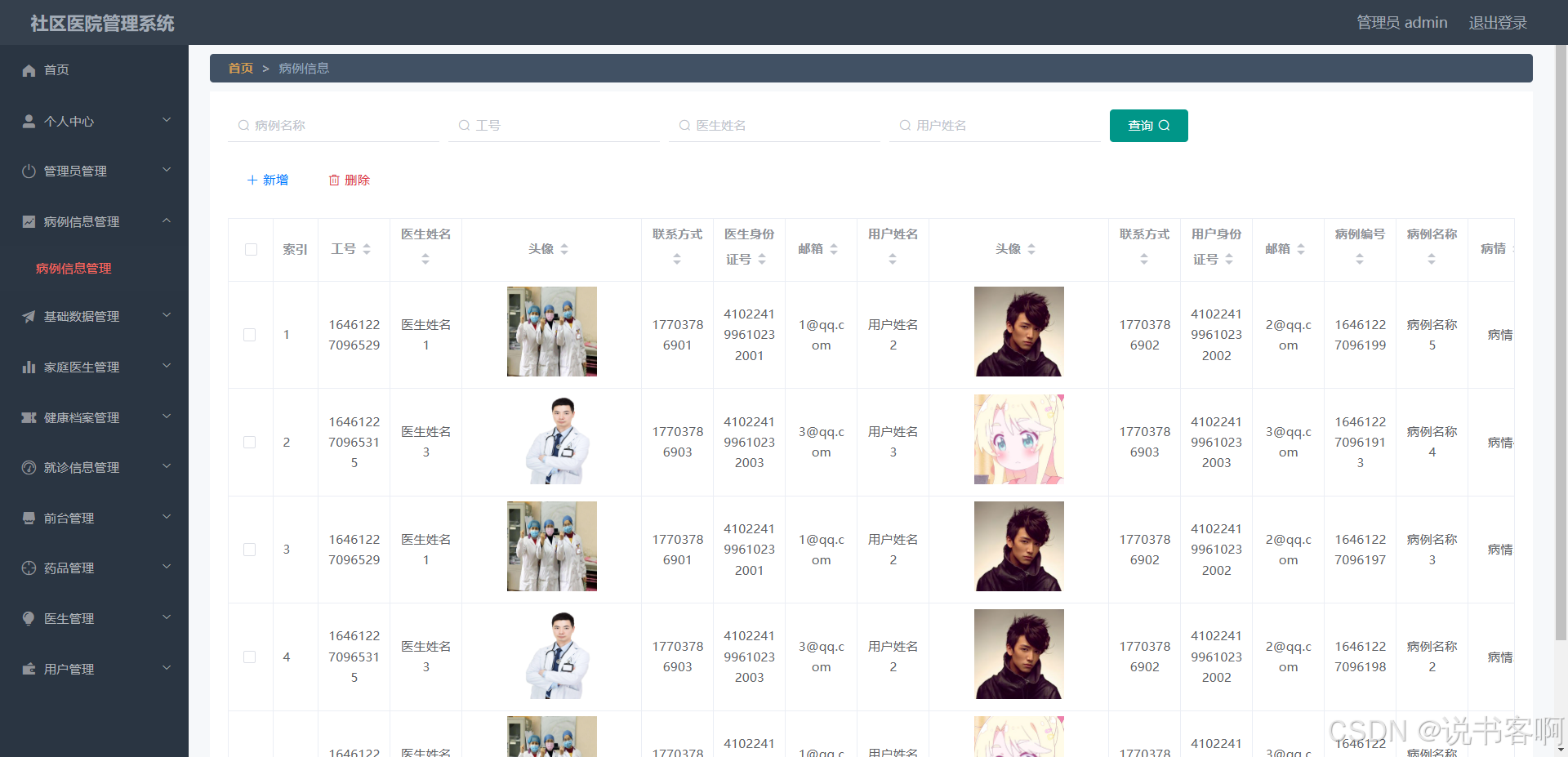Expand 个人中心 menu chevron
Screen dimensions: 1568x757
pos(167,120)
